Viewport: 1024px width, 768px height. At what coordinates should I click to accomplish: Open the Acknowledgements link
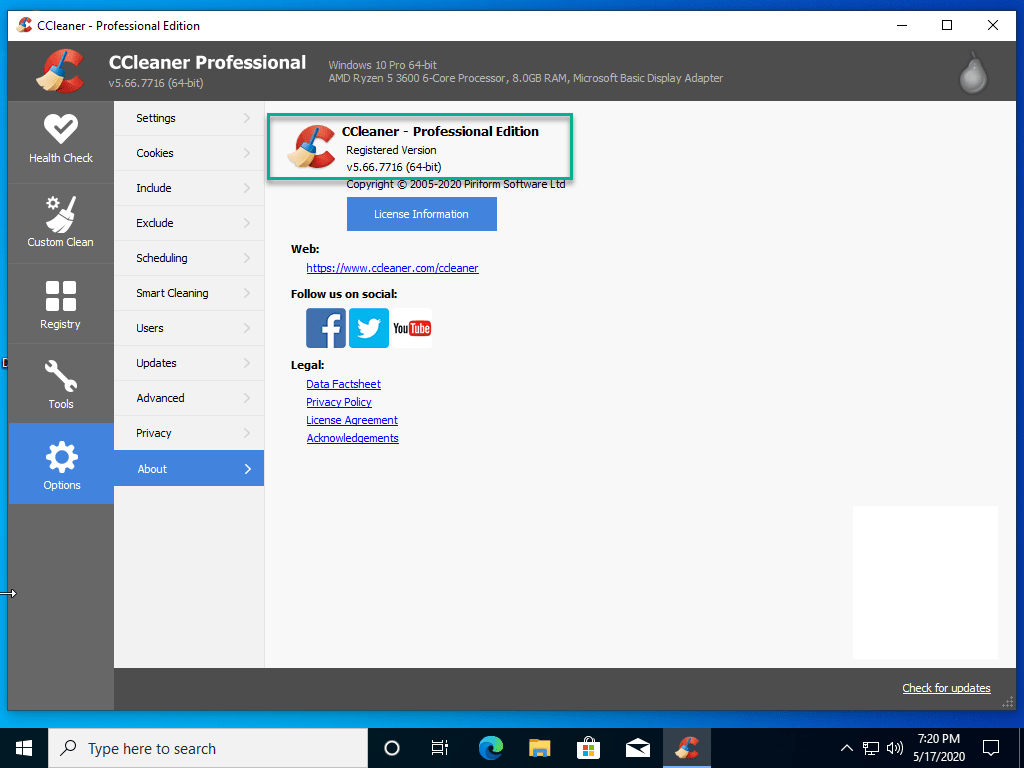point(352,438)
